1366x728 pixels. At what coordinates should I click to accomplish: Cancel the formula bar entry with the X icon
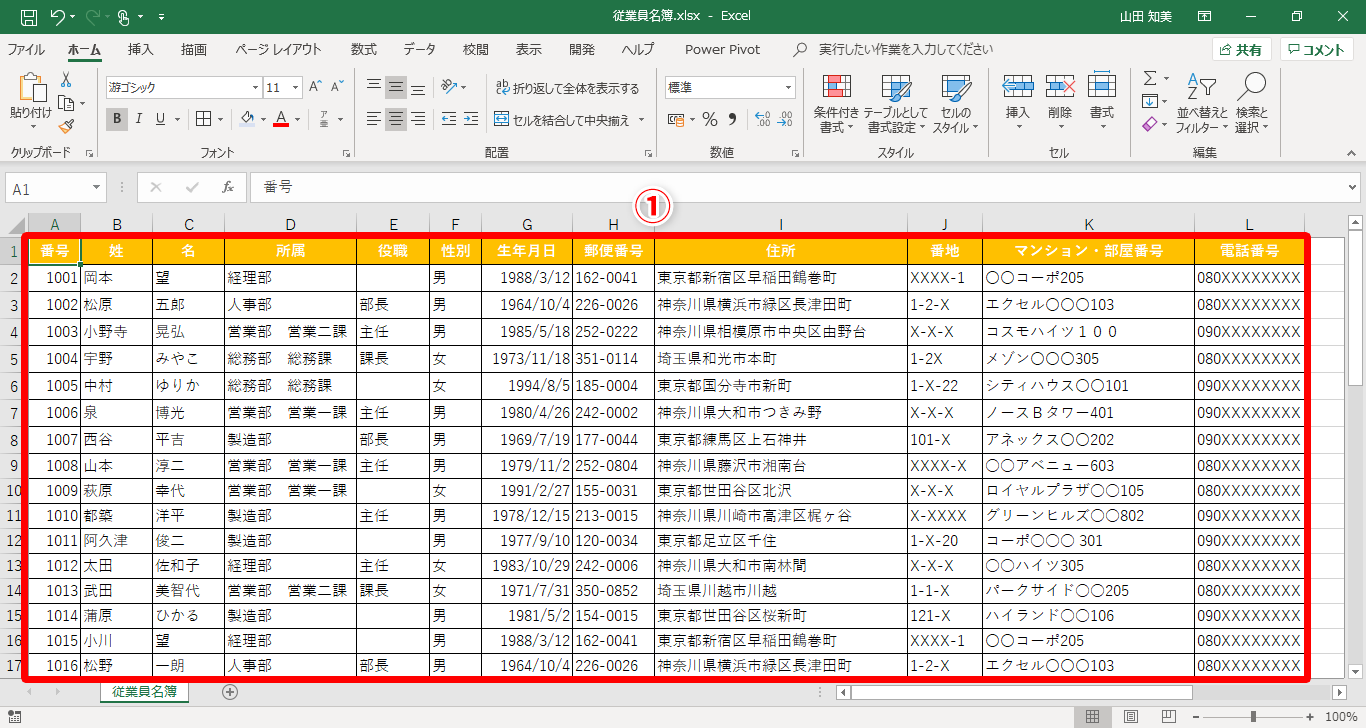click(x=156, y=187)
